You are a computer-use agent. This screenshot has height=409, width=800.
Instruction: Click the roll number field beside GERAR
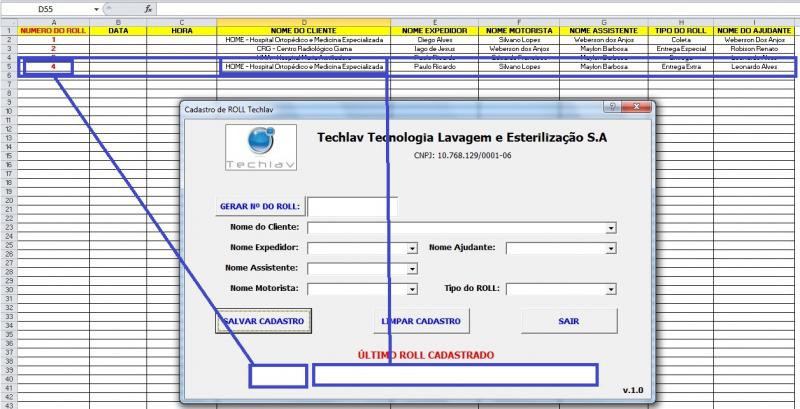click(x=352, y=207)
